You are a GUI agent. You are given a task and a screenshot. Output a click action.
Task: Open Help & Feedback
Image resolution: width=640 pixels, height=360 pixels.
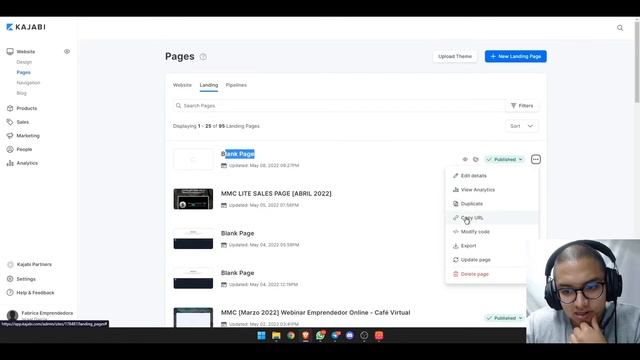point(35,293)
